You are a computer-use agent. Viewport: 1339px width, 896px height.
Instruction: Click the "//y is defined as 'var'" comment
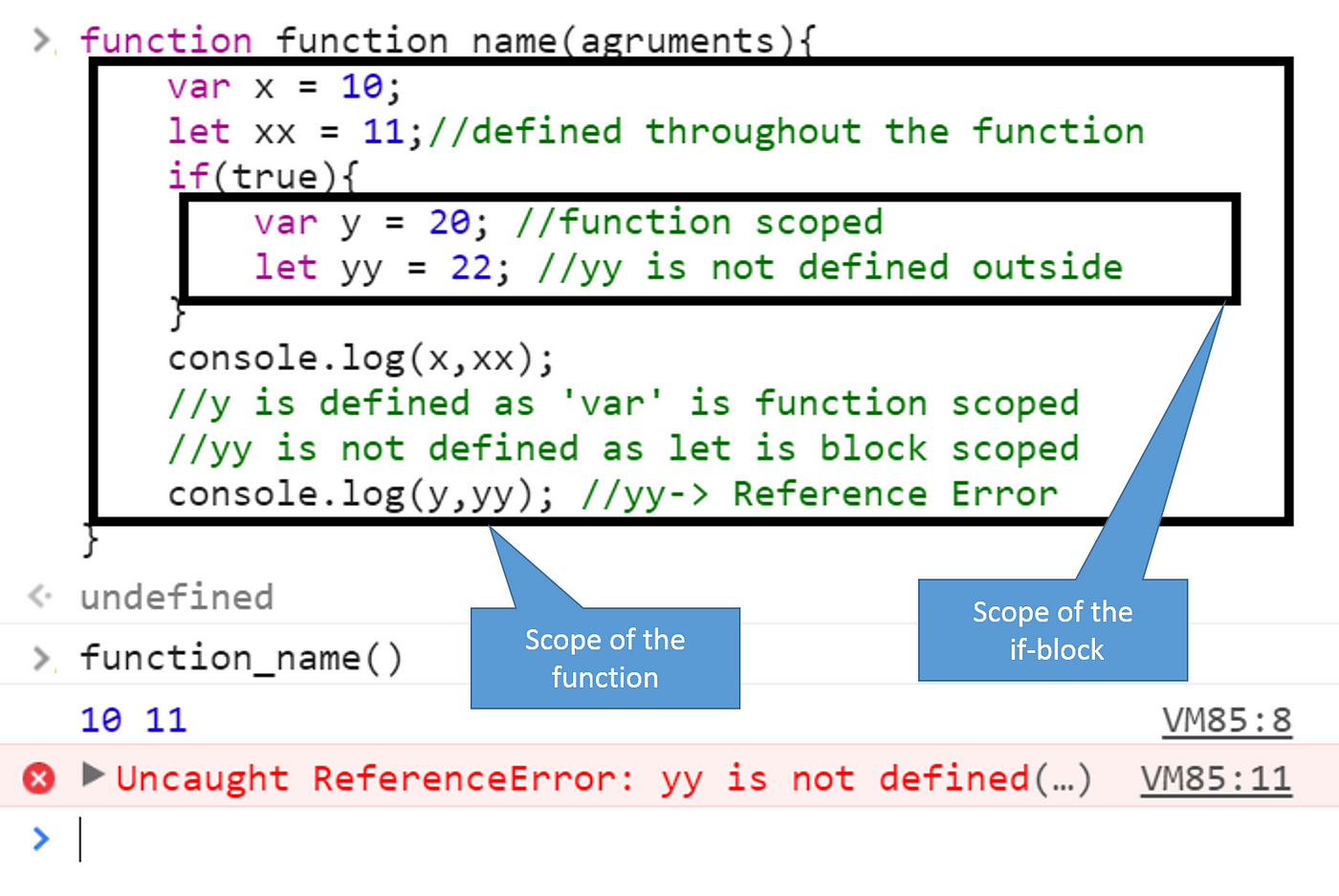pos(624,404)
